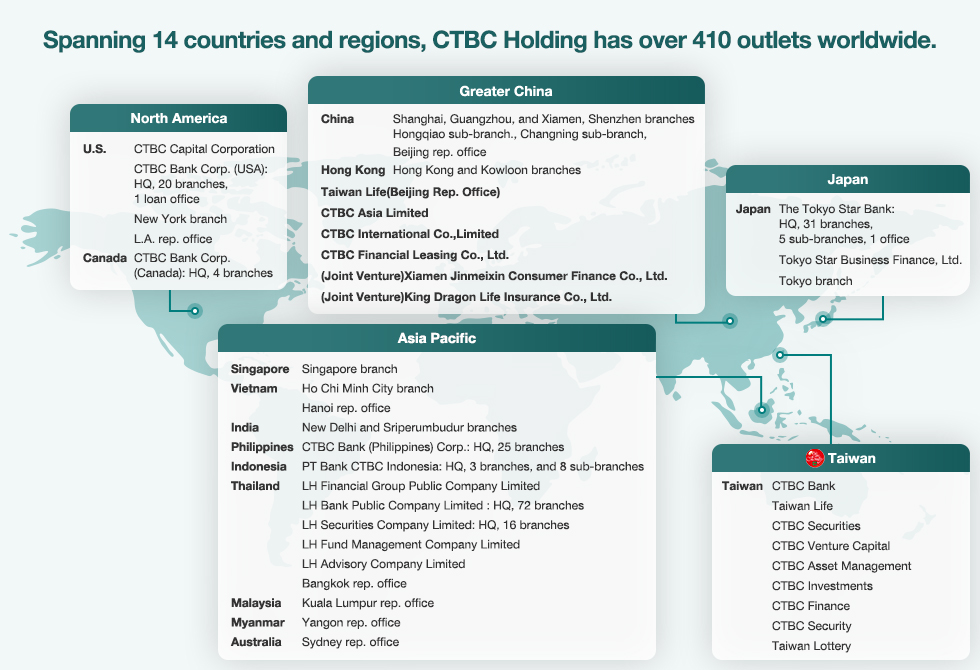The width and height of the screenshot is (980, 670).
Task: Click the page headline about 410 outlets
Action: tap(489, 40)
